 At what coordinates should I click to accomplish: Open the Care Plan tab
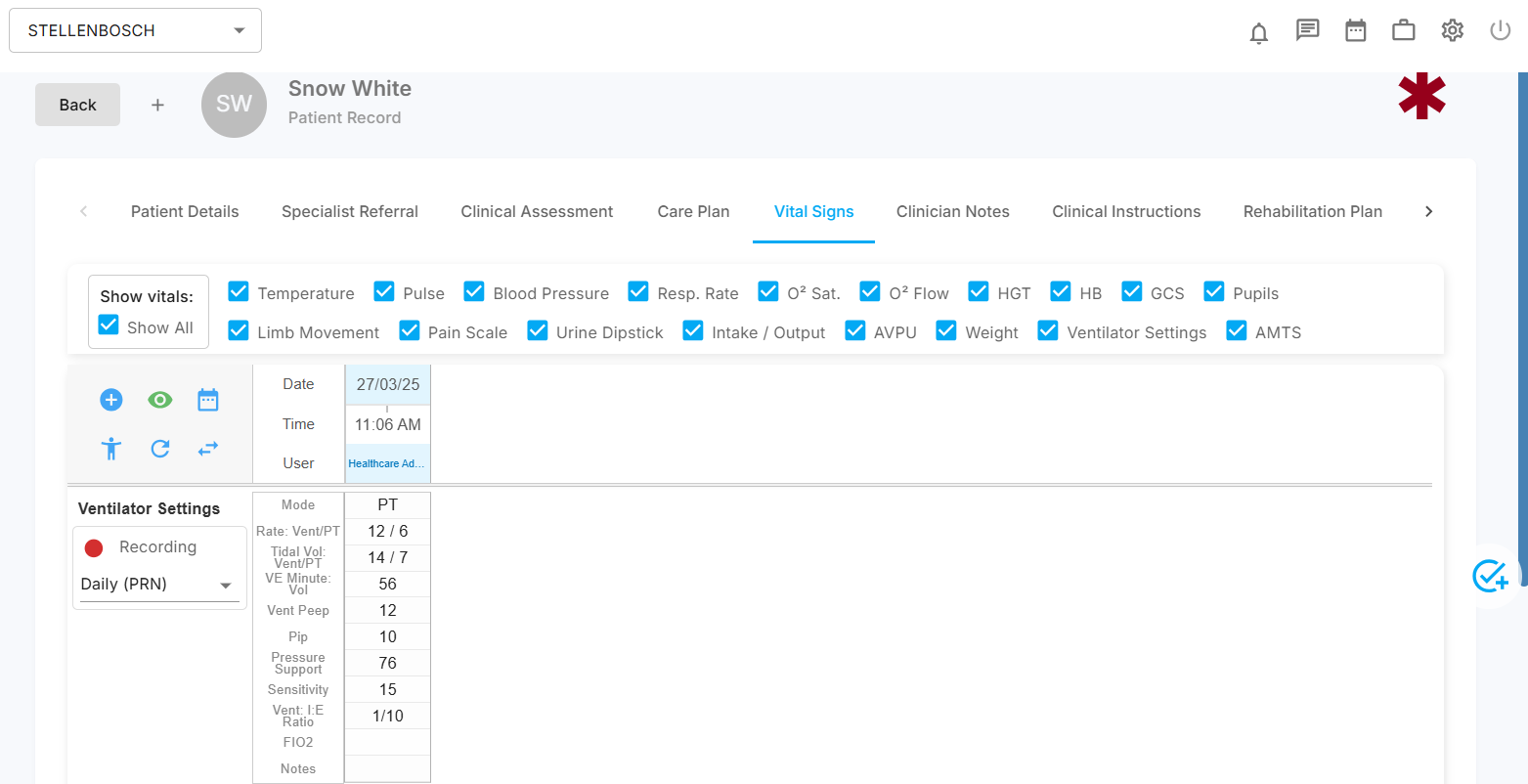tap(693, 211)
